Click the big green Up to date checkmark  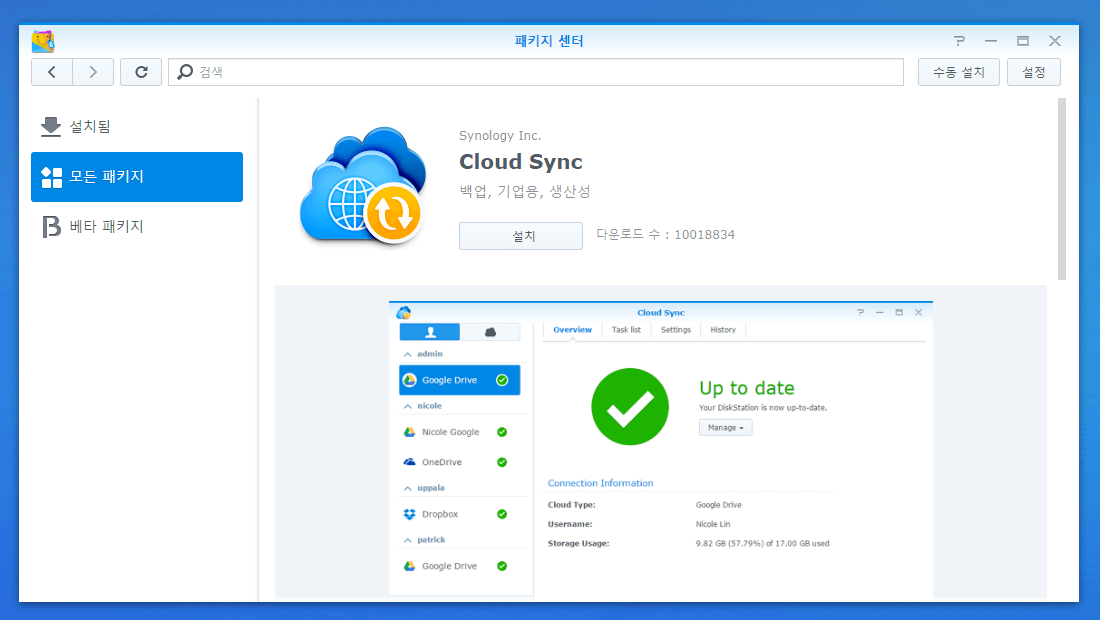click(629, 407)
